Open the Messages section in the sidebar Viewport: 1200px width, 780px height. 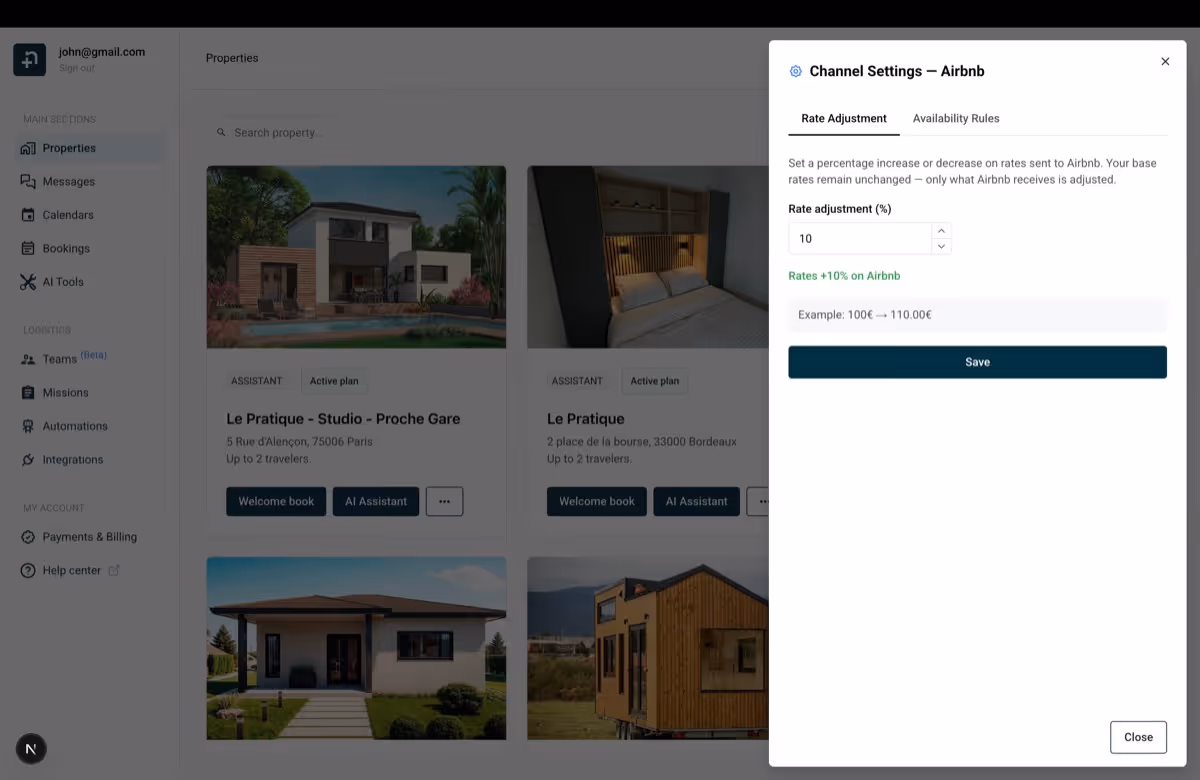(x=70, y=181)
